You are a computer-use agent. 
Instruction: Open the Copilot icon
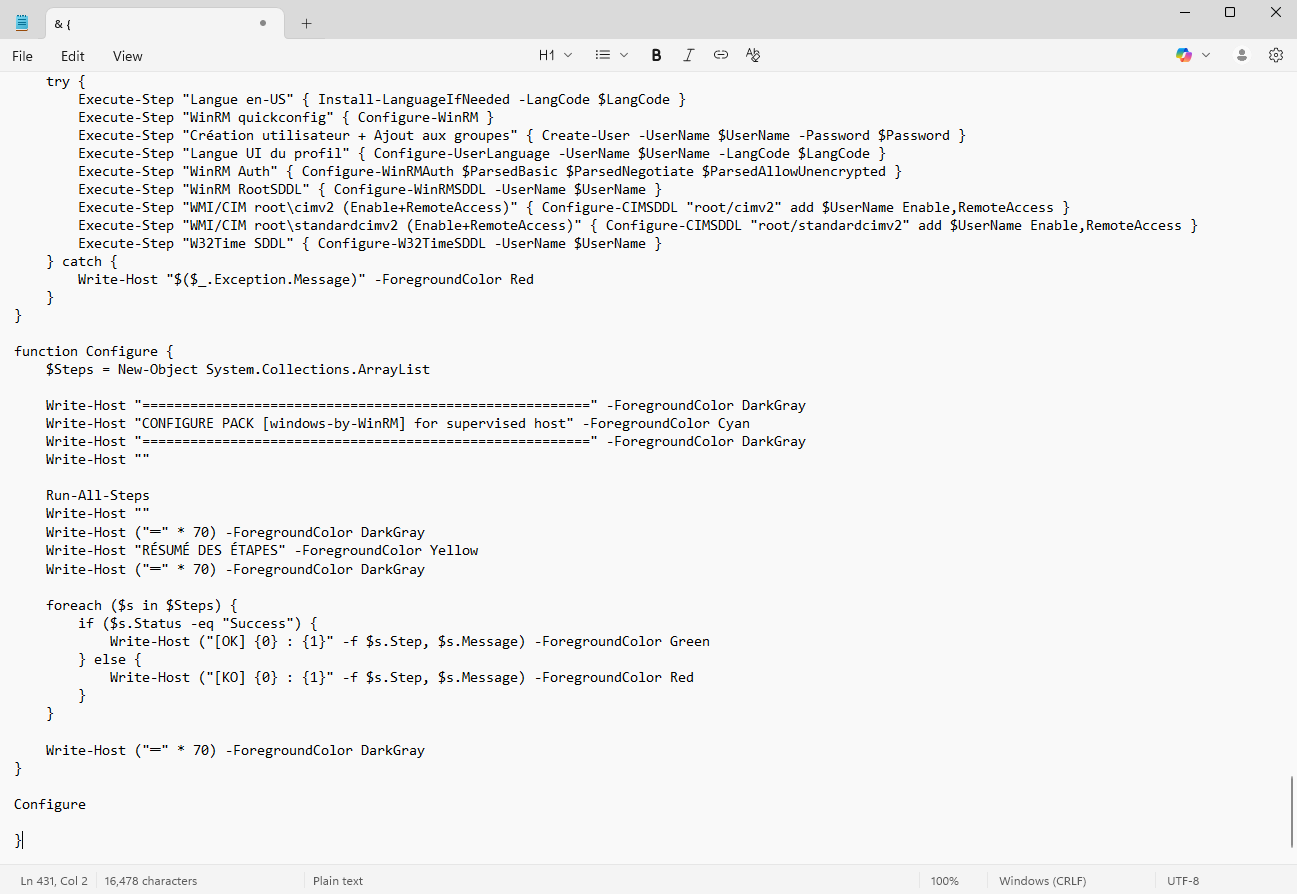(x=1184, y=56)
